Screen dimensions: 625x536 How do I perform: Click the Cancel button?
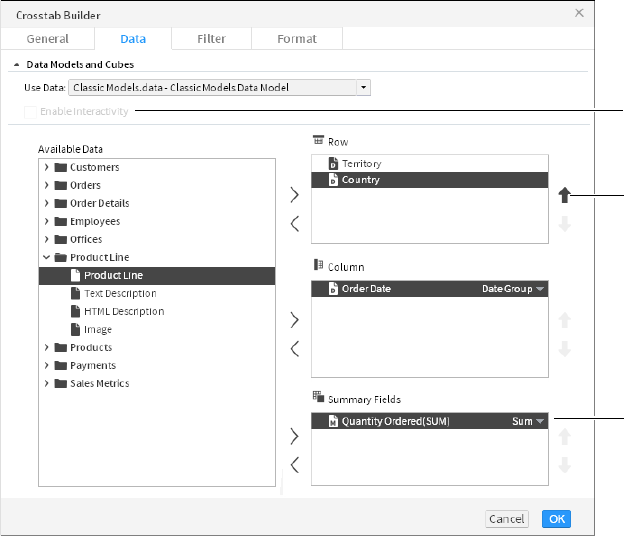pyautogui.click(x=506, y=519)
